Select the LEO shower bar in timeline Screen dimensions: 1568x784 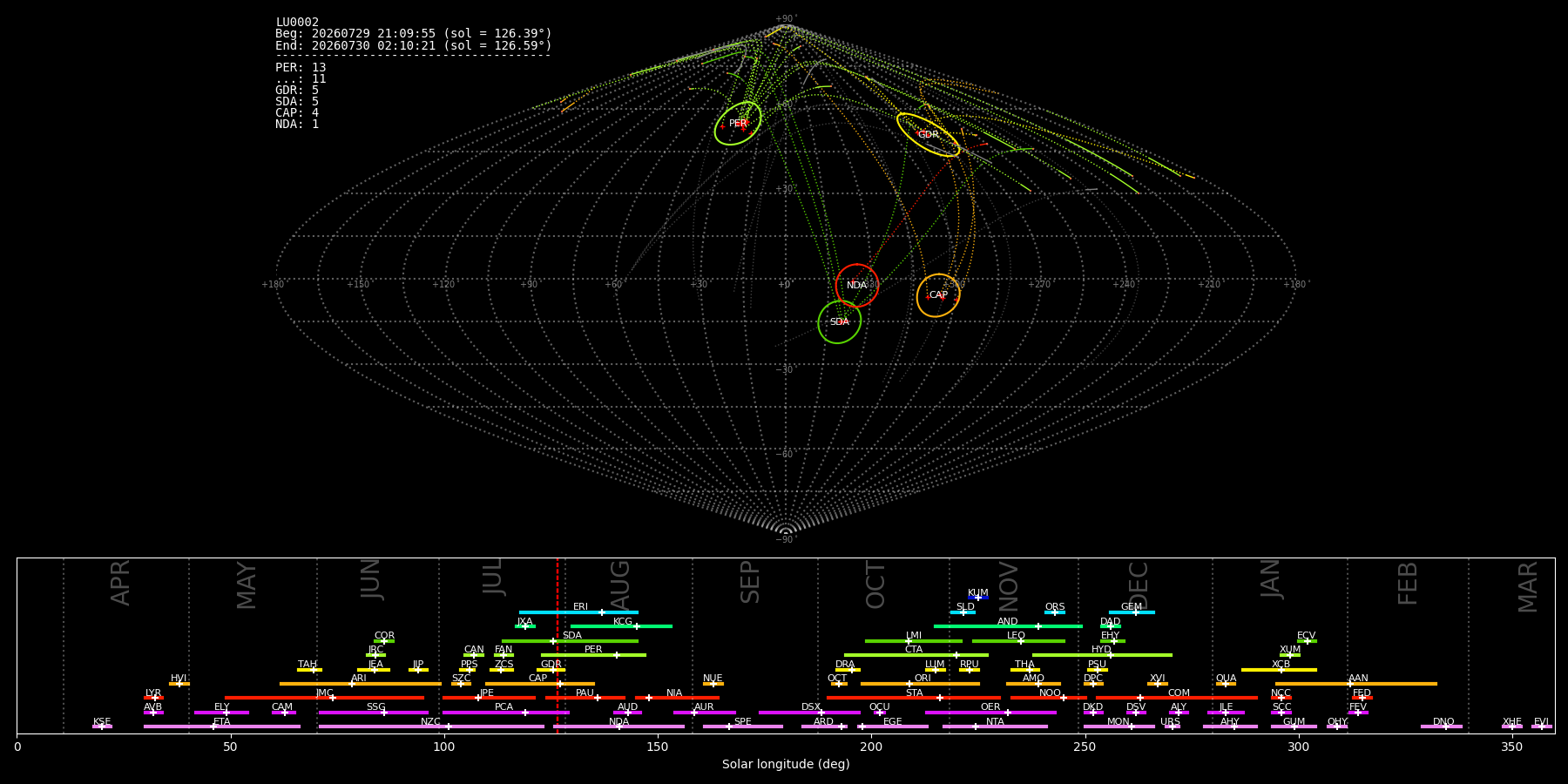[x=1018, y=641]
